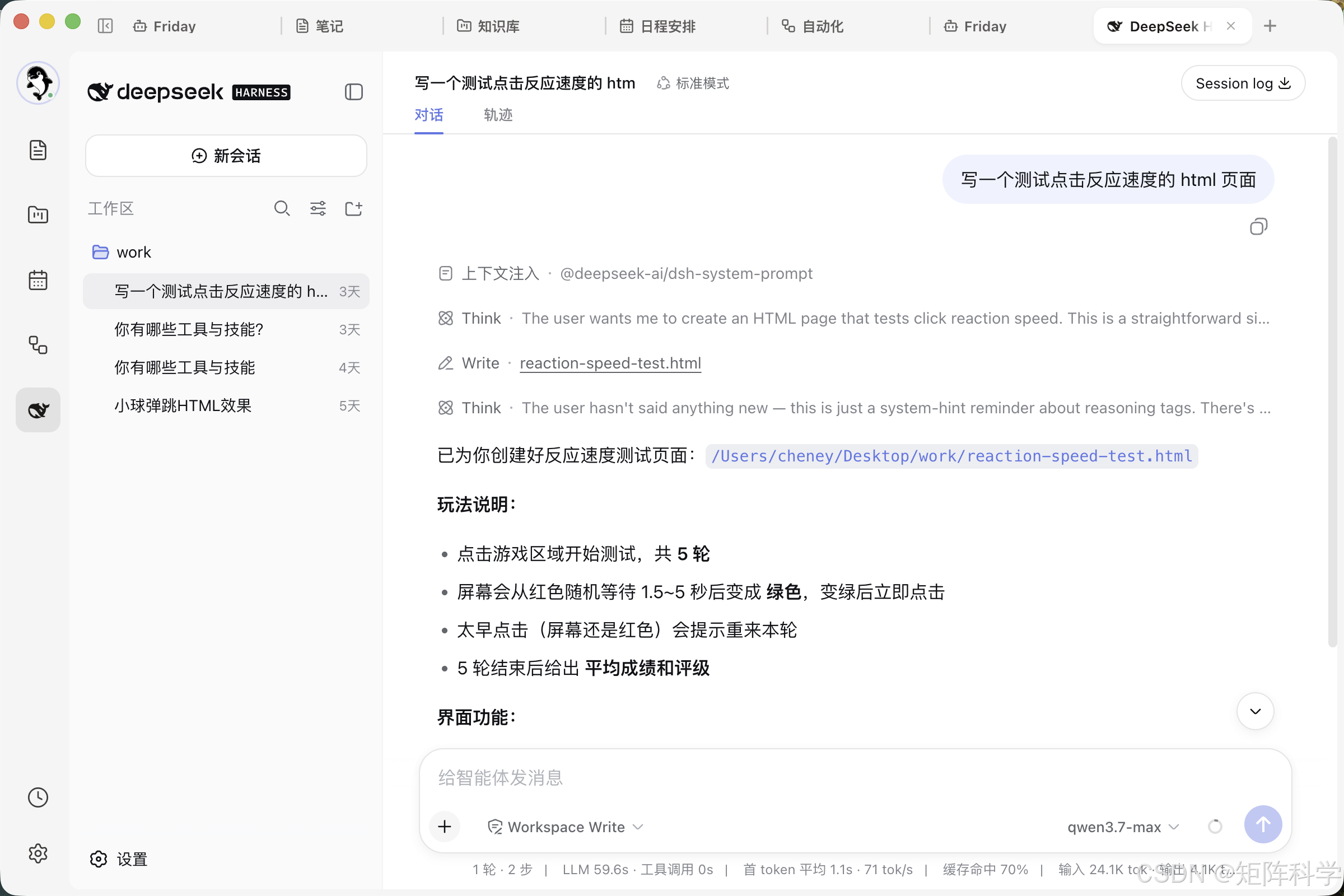The image size is (1344, 896).
Task: Click the 首 token 平均 1.1s status entry
Action: point(828,869)
